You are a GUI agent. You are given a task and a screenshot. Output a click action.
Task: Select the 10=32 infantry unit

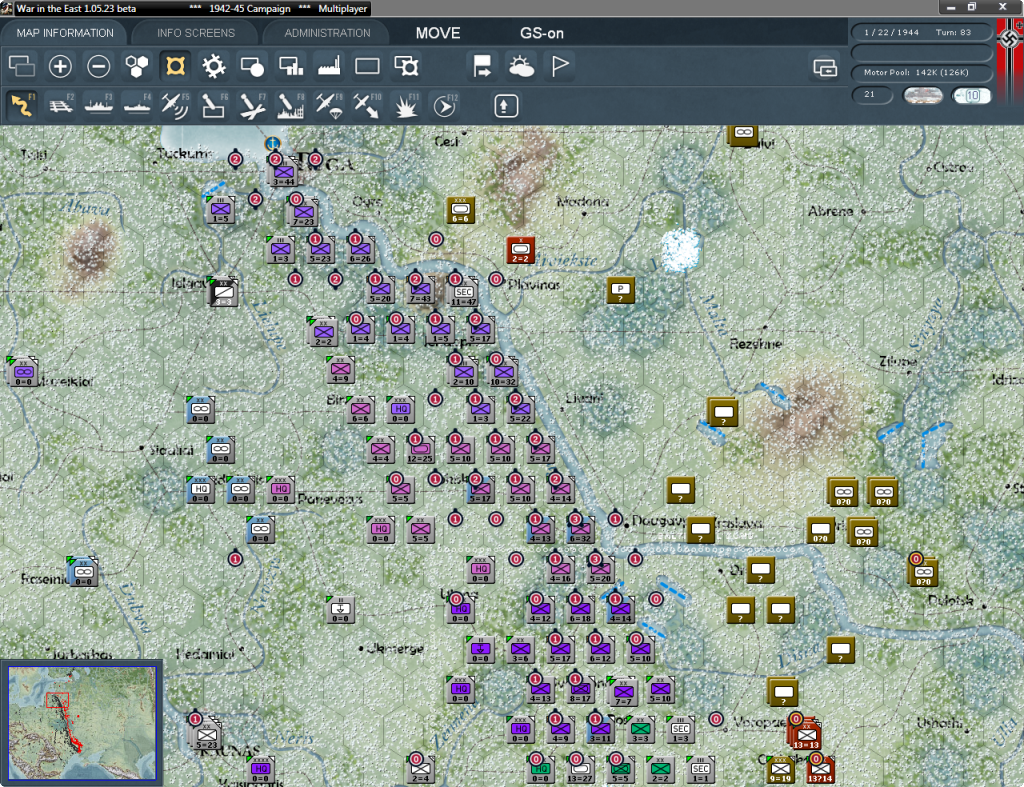[x=503, y=374]
